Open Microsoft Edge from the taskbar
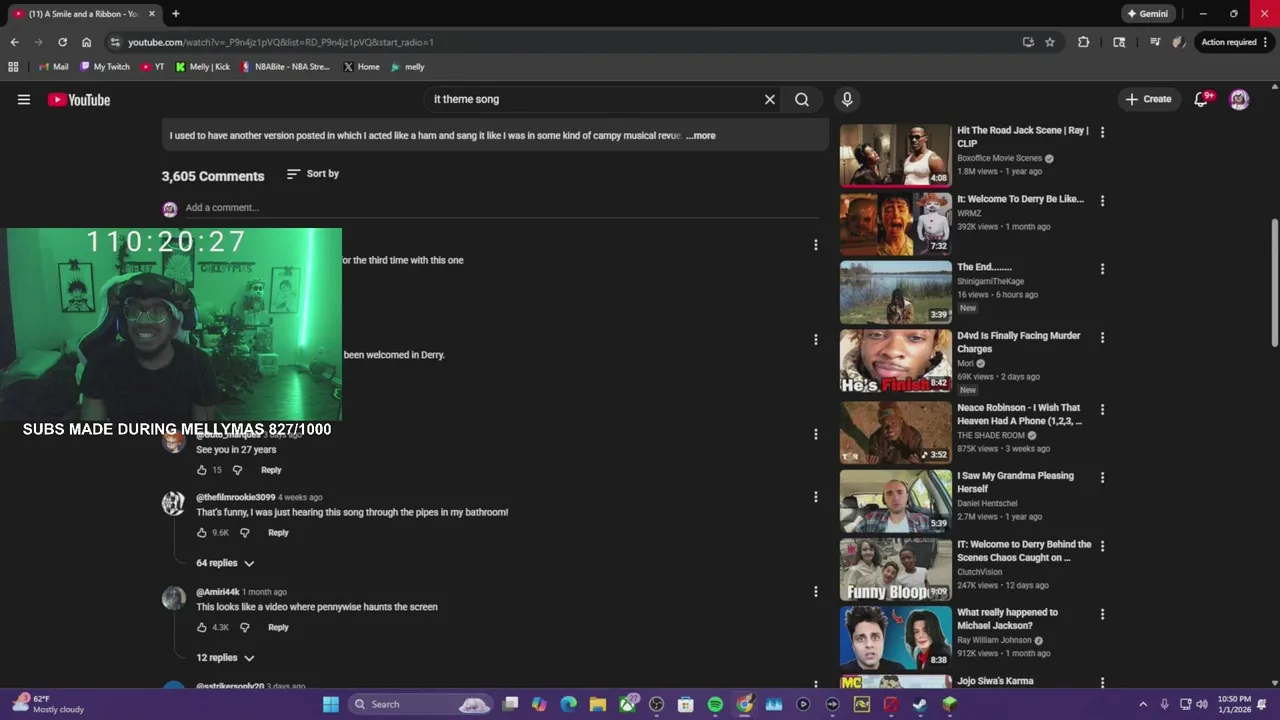This screenshot has height=720, width=1280. (569, 704)
